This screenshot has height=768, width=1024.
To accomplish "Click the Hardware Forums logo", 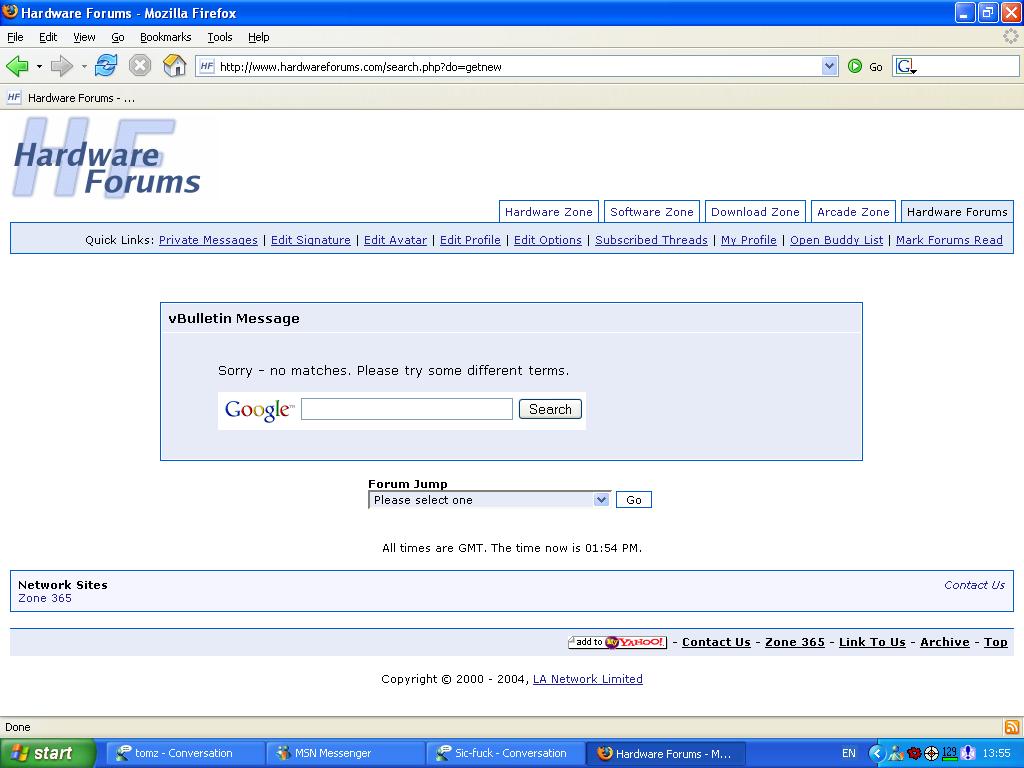I will 106,157.
